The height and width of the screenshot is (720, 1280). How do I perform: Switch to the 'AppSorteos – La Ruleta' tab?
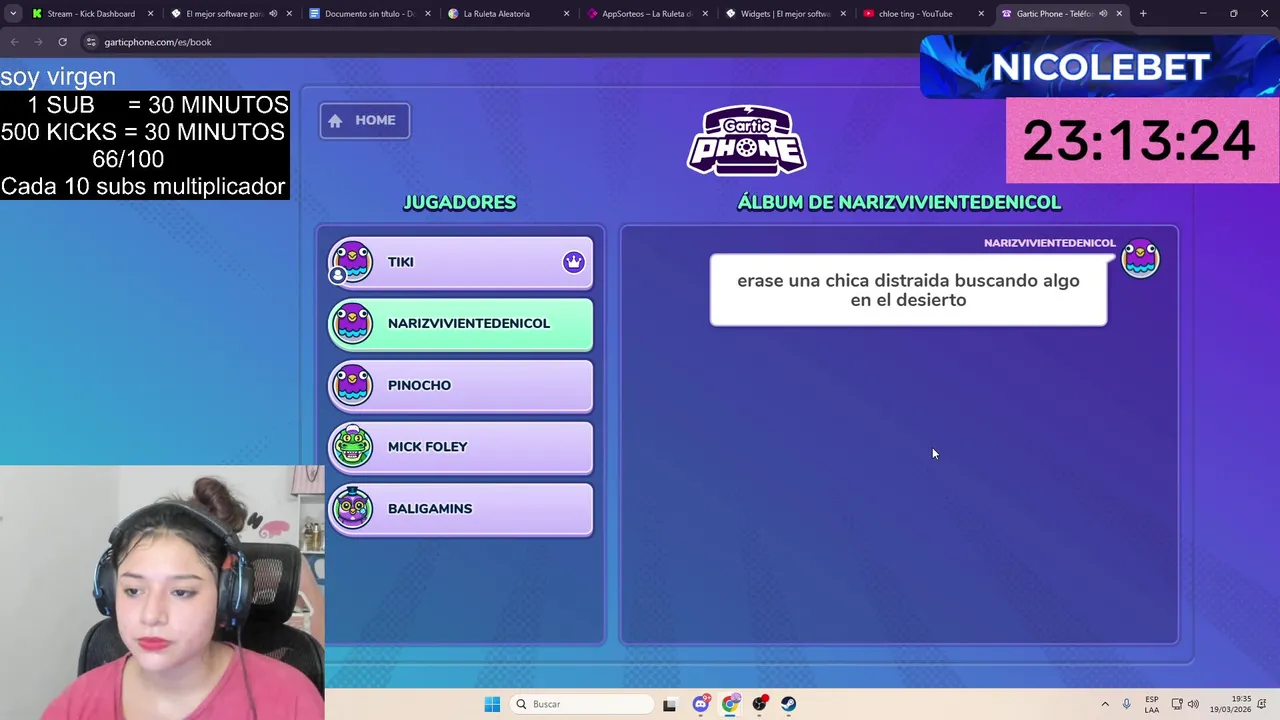[645, 14]
